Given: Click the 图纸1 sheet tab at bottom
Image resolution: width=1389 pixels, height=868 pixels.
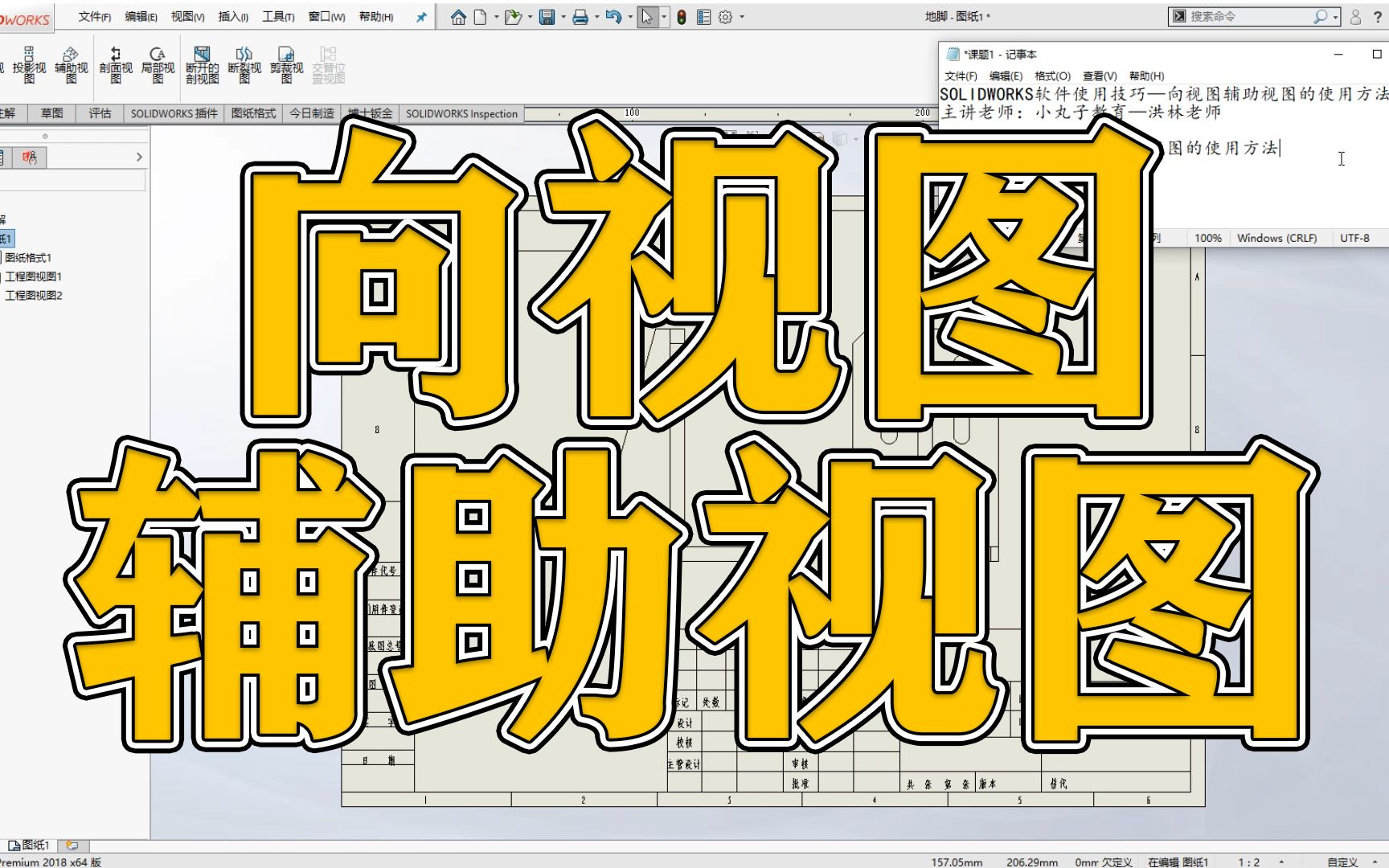Looking at the screenshot, I should (x=30, y=845).
